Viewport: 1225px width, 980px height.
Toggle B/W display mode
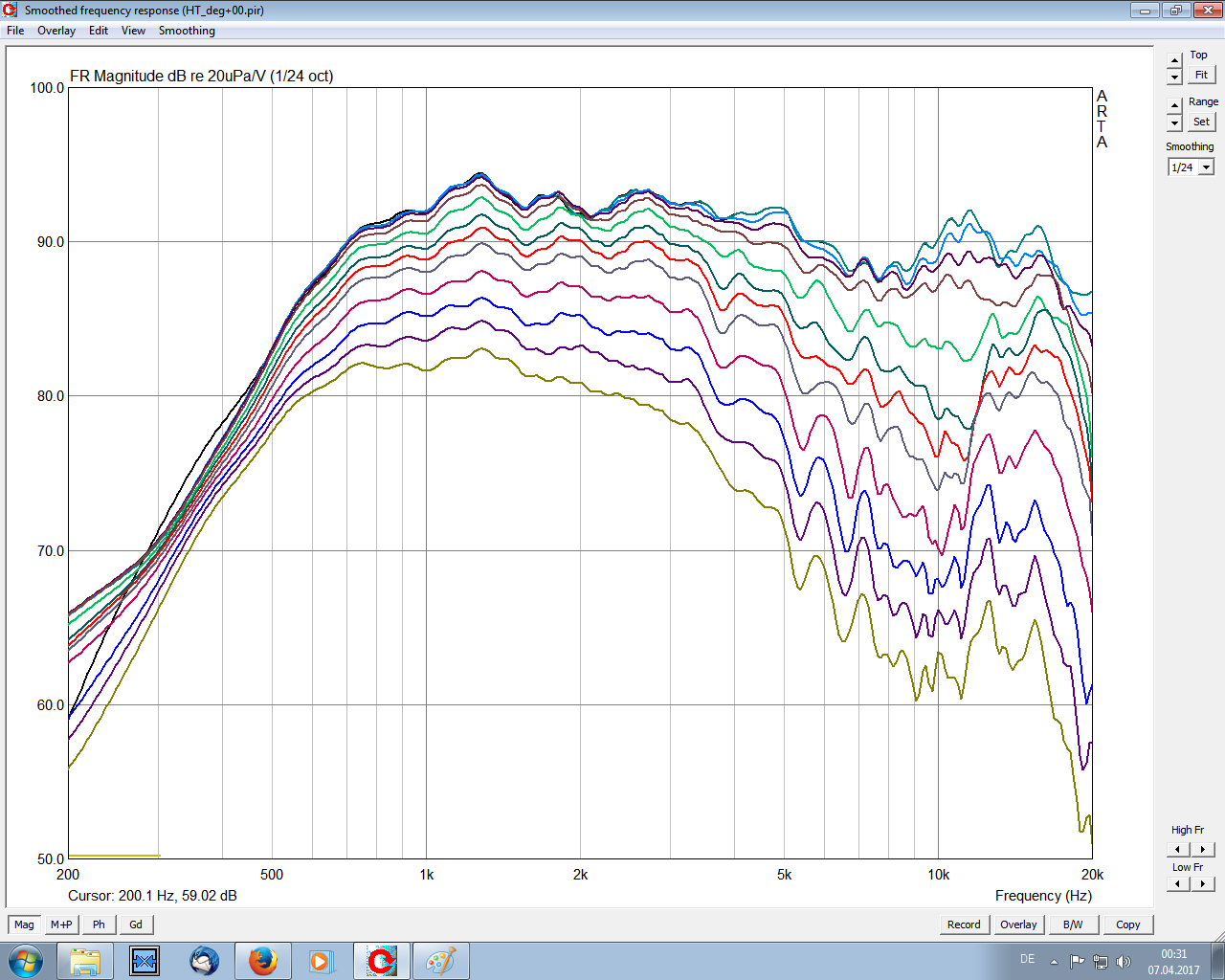1073,924
